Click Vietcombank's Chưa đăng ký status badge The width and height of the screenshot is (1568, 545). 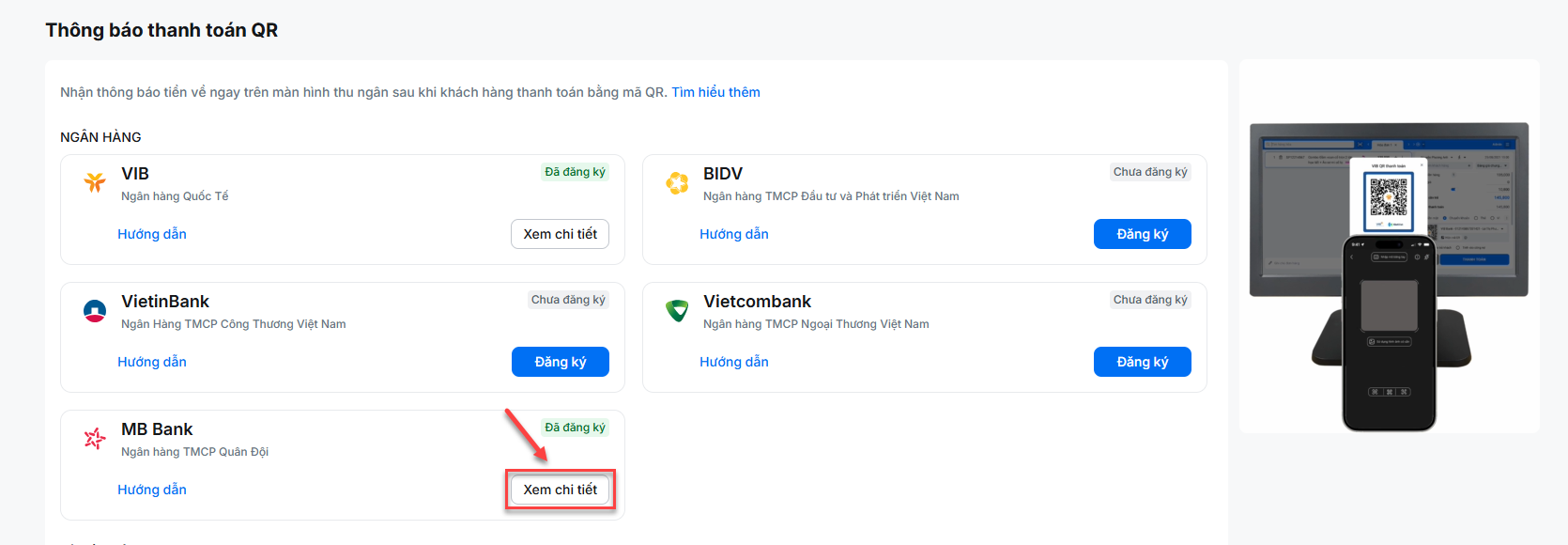(1150, 300)
